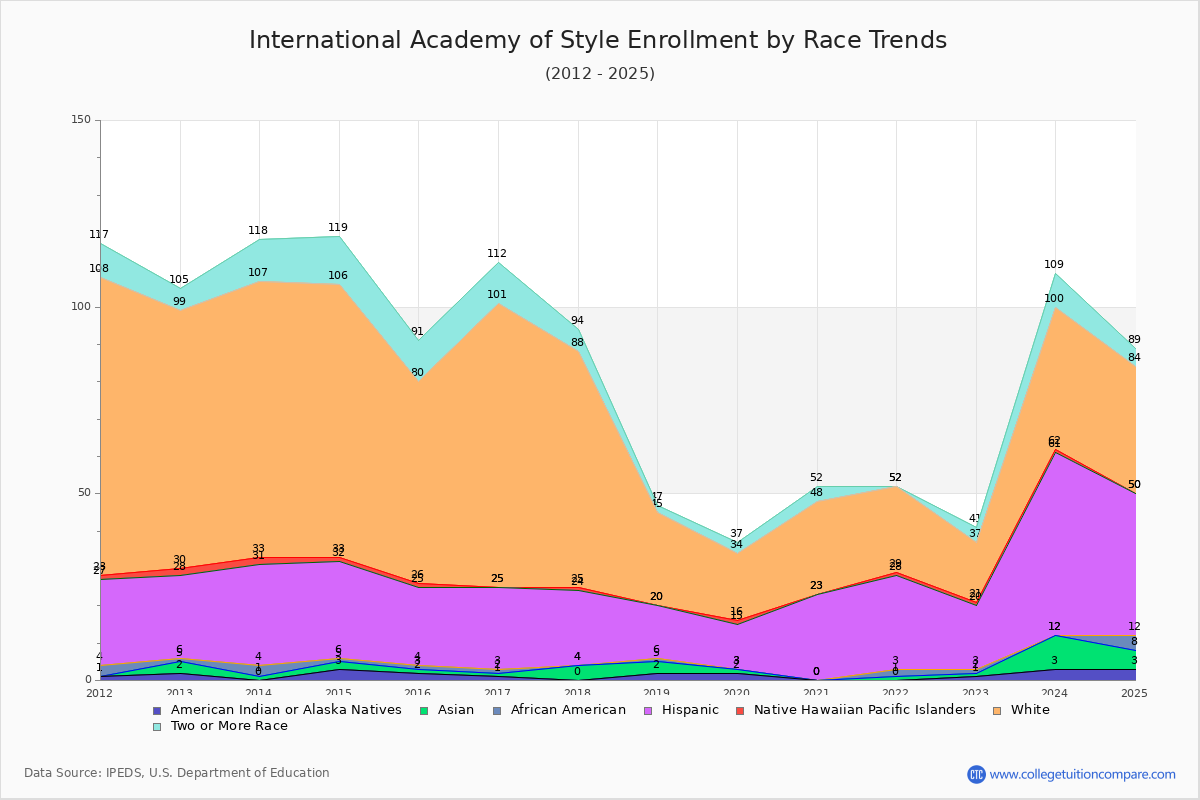The height and width of the screenshot is (800, 1200).
Task: Click the 107 data label for 2014
Action: point(258,273)
